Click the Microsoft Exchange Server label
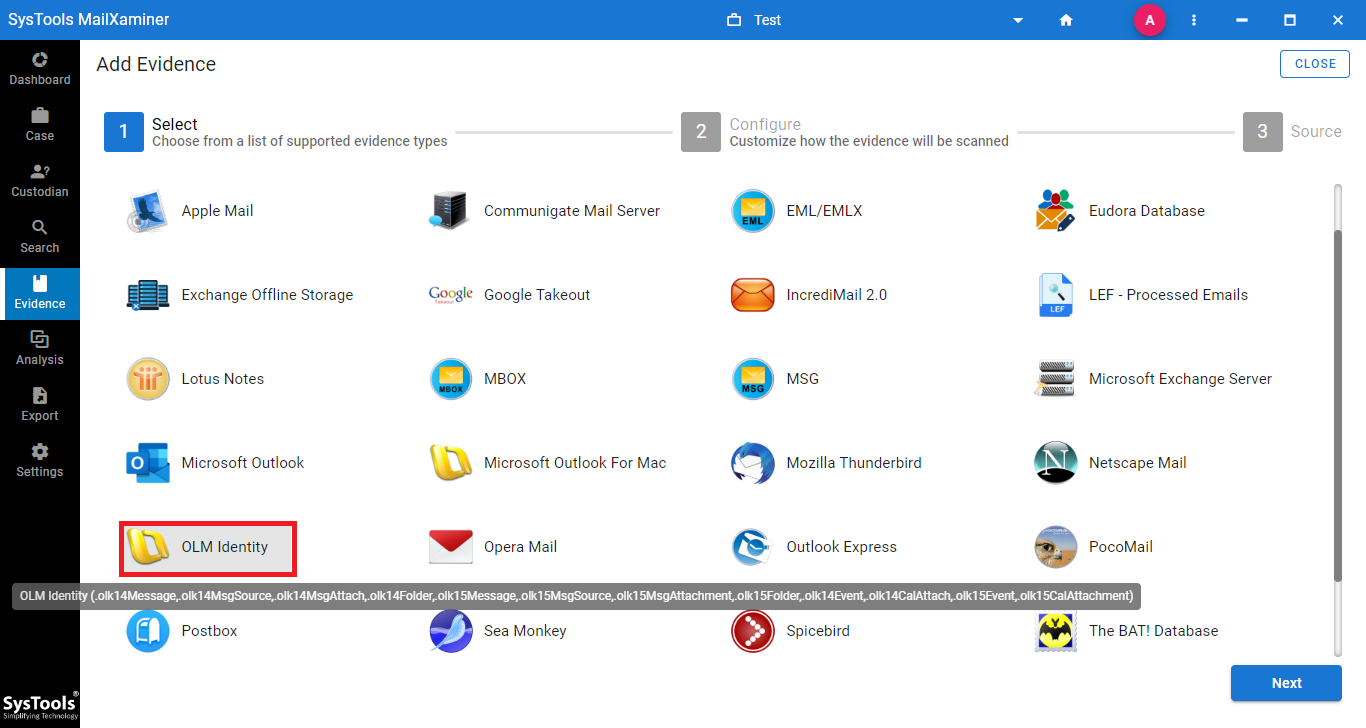1366x728 pixels. click(1180, 379)
